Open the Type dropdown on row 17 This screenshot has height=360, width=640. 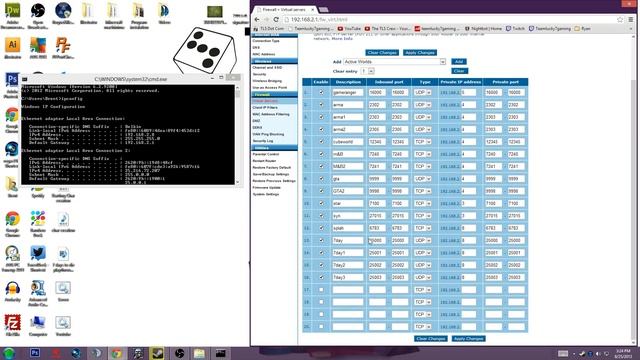(x=422, y=290)
